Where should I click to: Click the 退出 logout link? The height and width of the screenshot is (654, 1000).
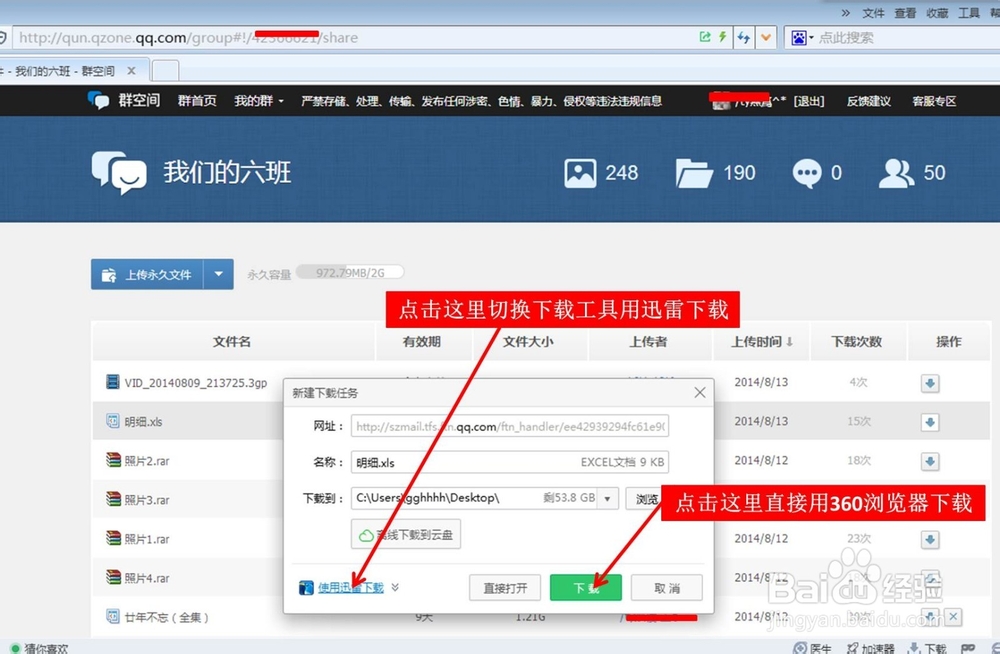click(809, 101)
